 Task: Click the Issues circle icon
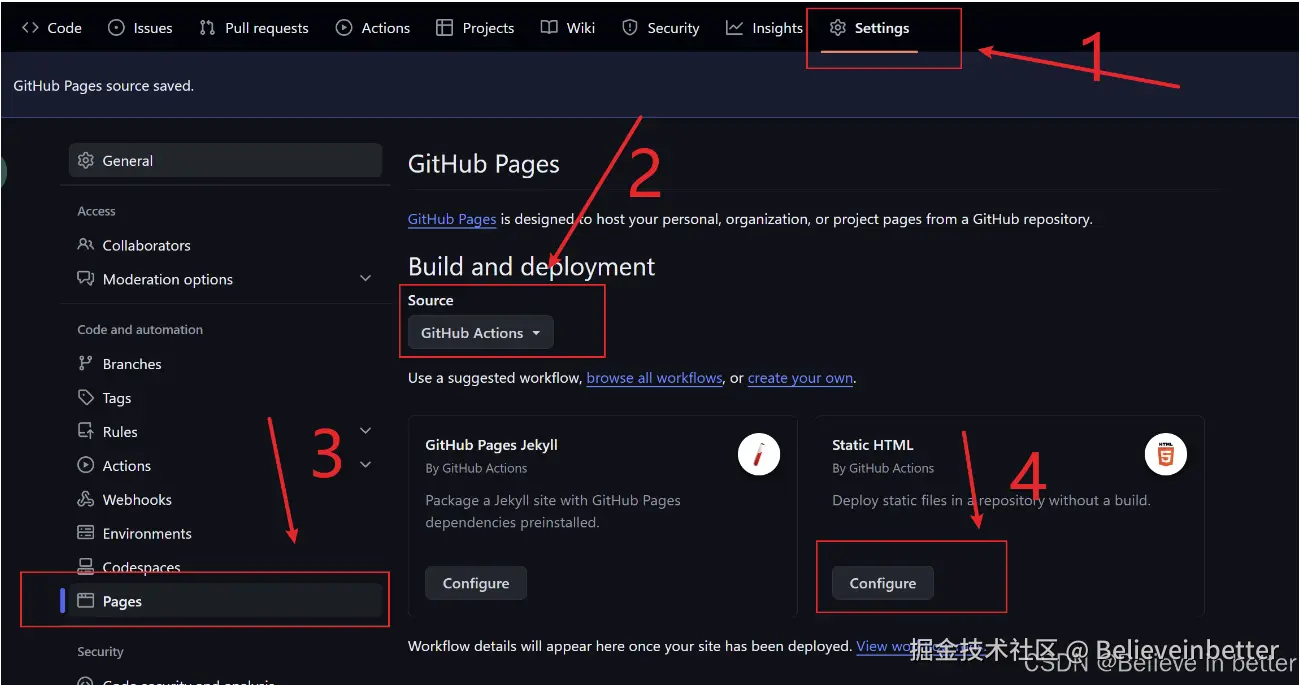pos(116,28)
